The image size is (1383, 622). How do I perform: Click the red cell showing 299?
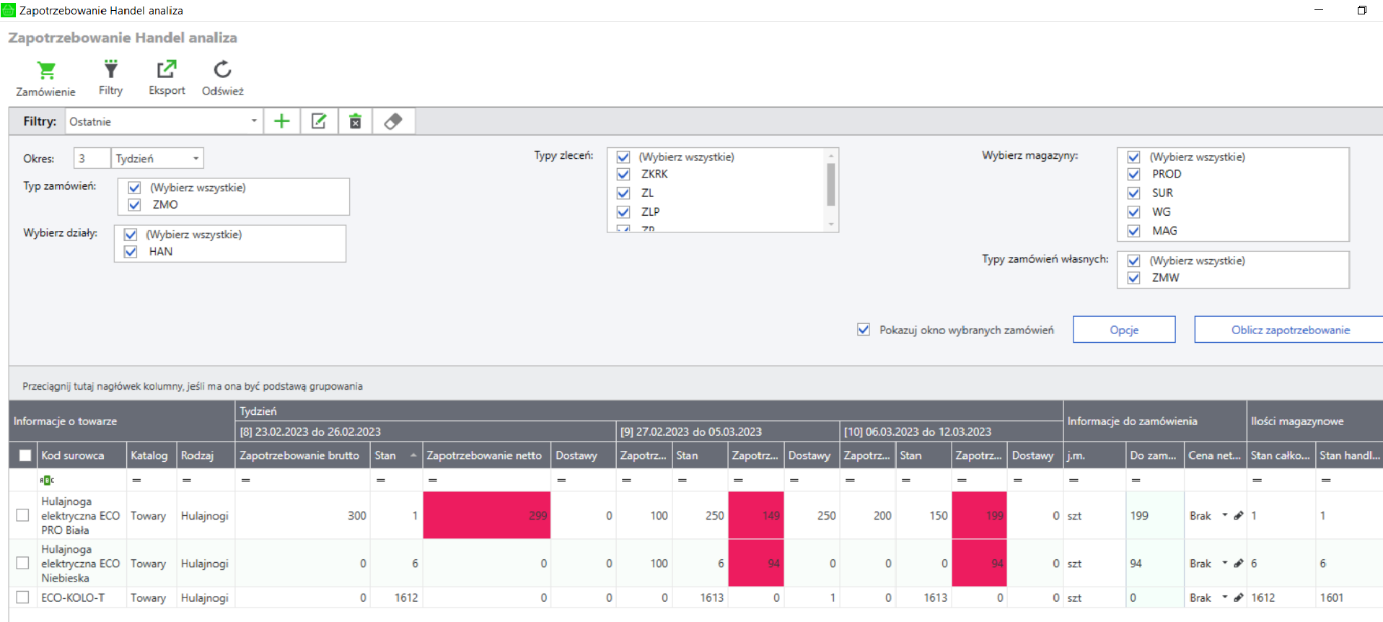click(x=487, y=516)
